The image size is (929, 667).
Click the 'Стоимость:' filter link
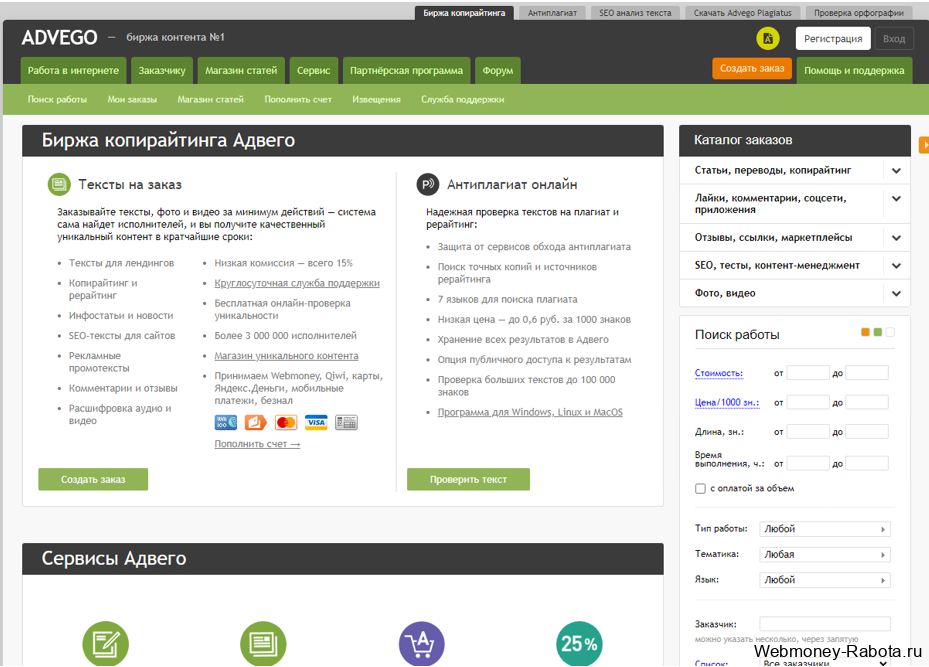[x=719, y=373]
